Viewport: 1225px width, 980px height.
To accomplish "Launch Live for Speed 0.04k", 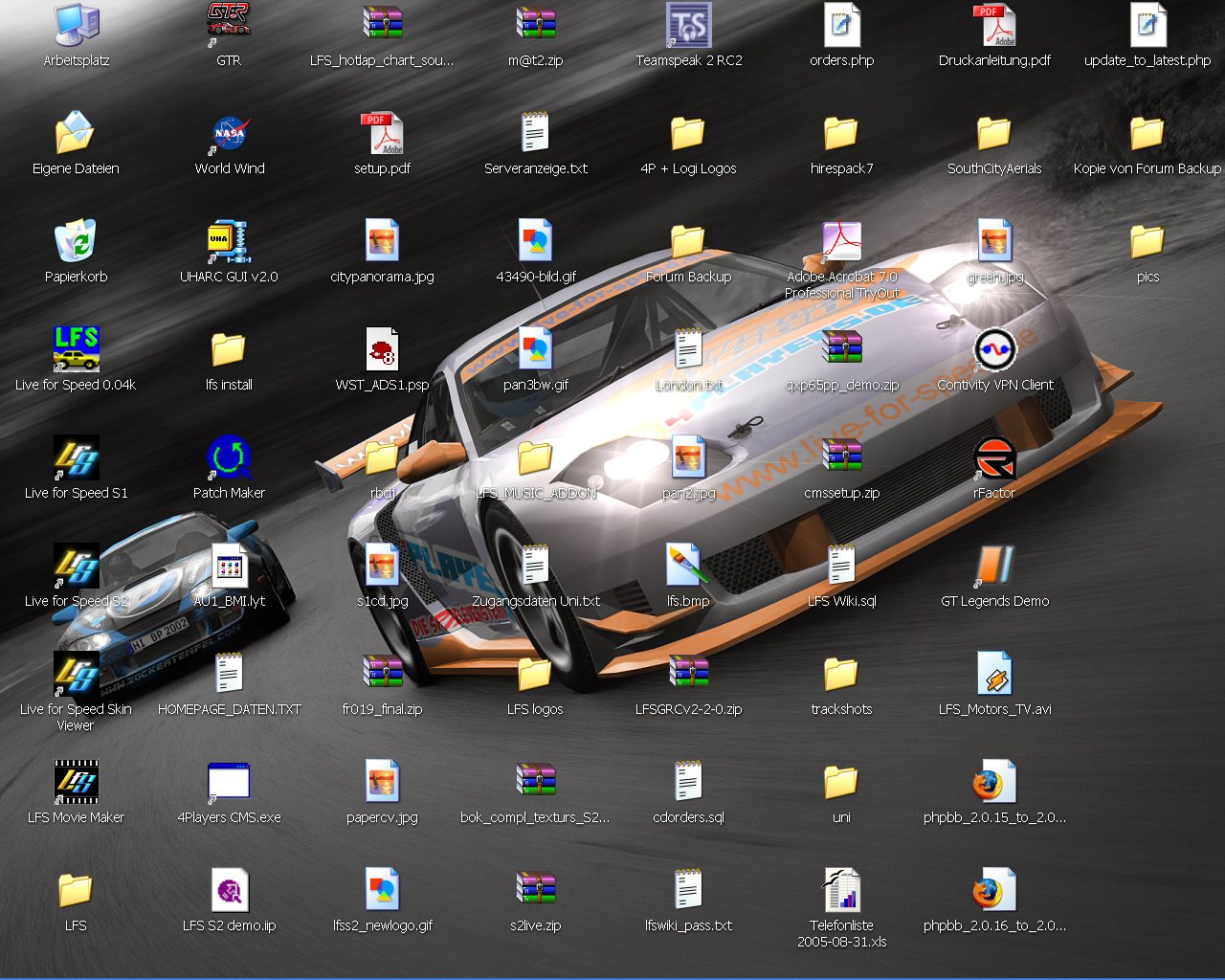I will (x=77, y=350).
